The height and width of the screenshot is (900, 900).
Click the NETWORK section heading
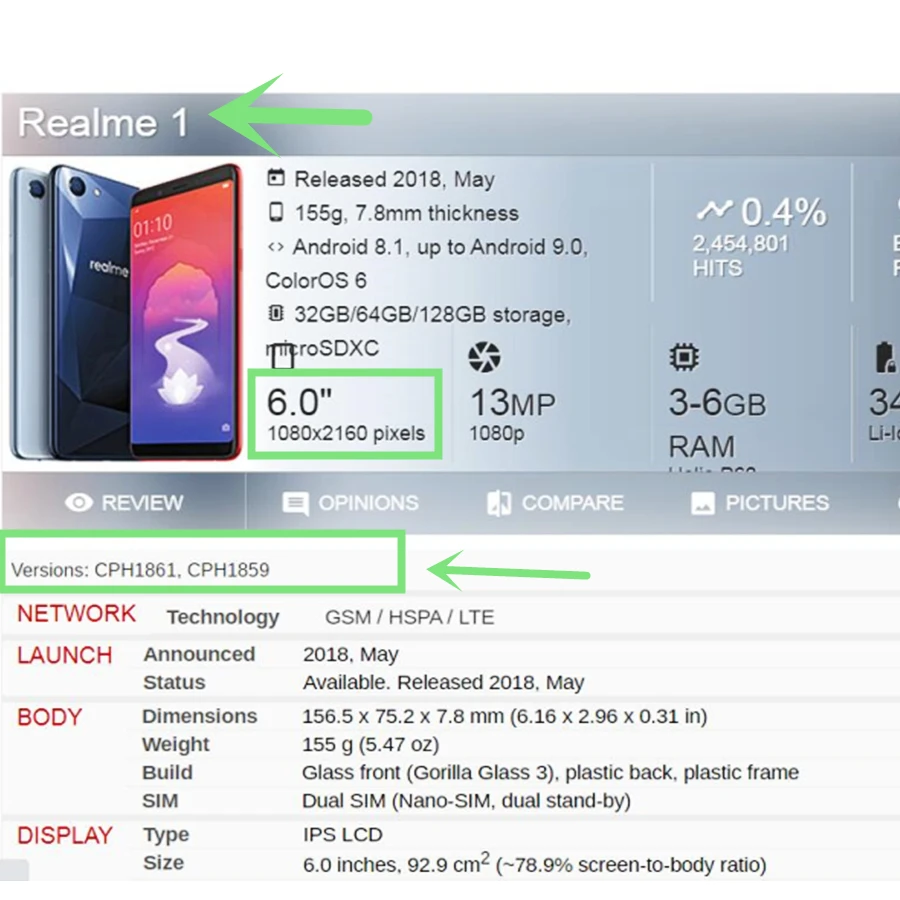[76, 614]
